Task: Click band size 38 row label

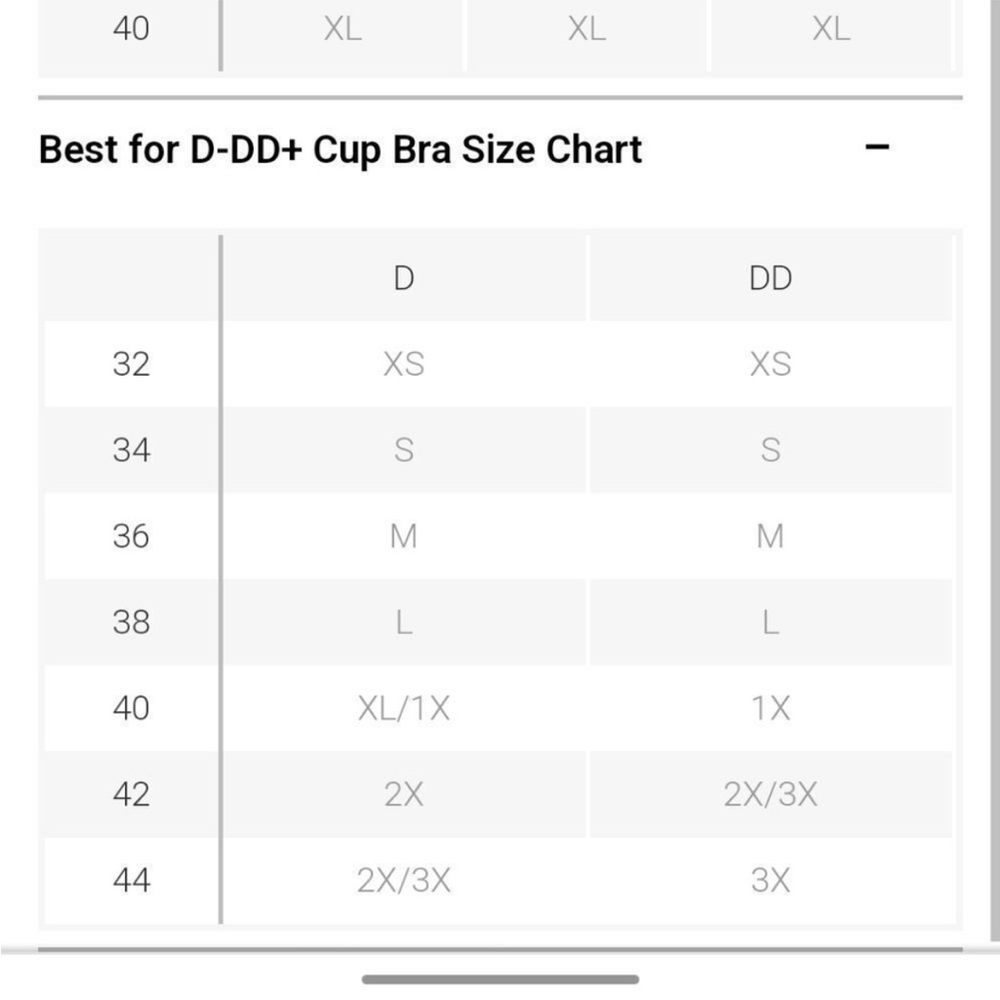Action: (x=131, y=622)
